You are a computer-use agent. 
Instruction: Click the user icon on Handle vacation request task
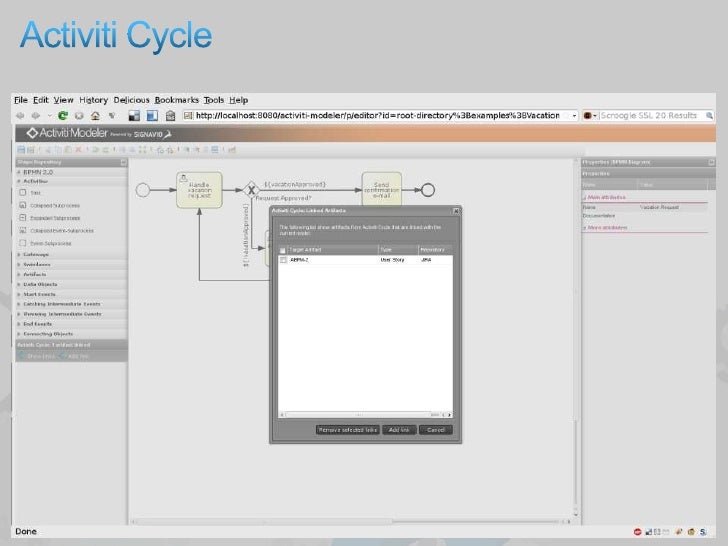183,178
